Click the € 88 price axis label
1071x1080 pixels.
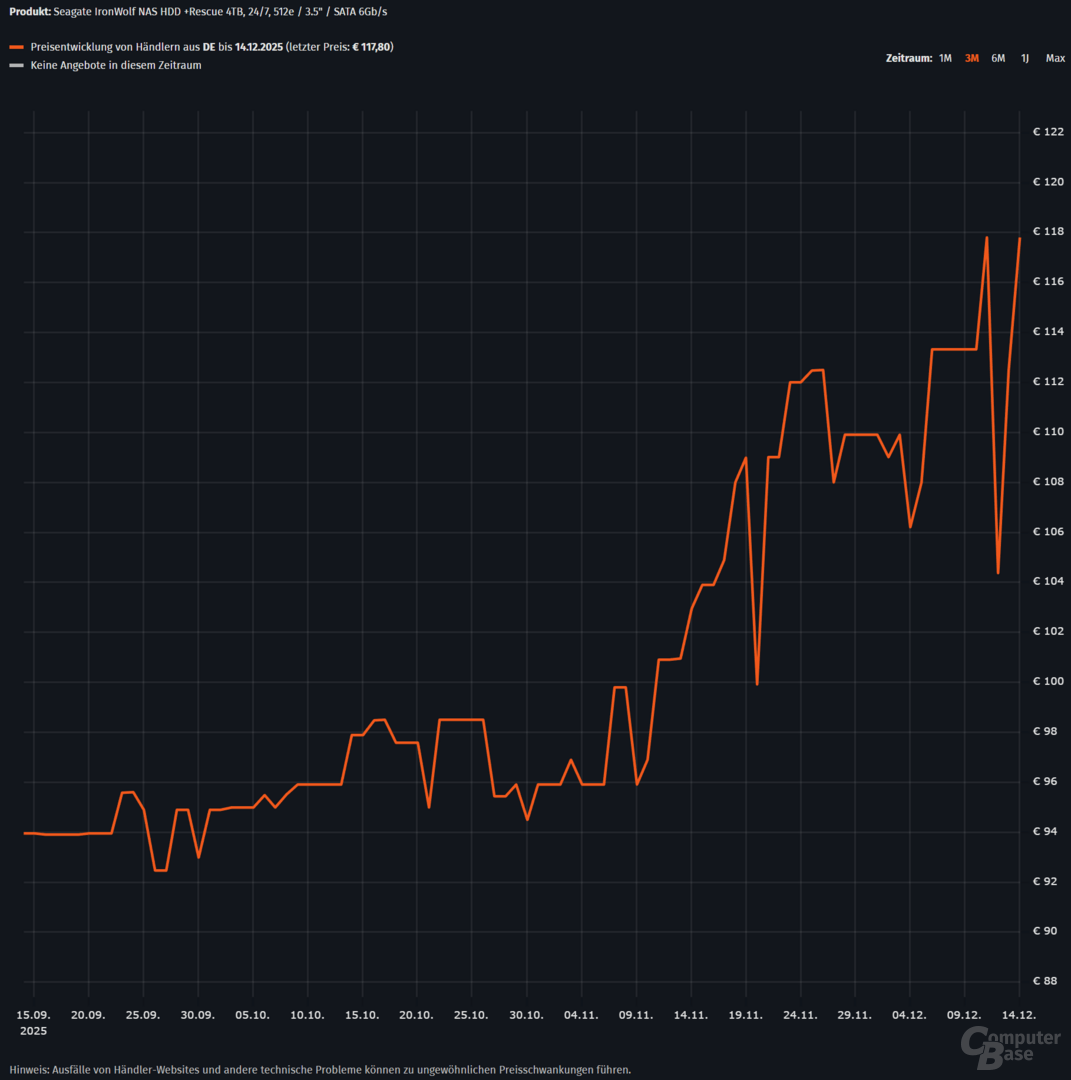pyautogui.click(x=1048, y=981)
